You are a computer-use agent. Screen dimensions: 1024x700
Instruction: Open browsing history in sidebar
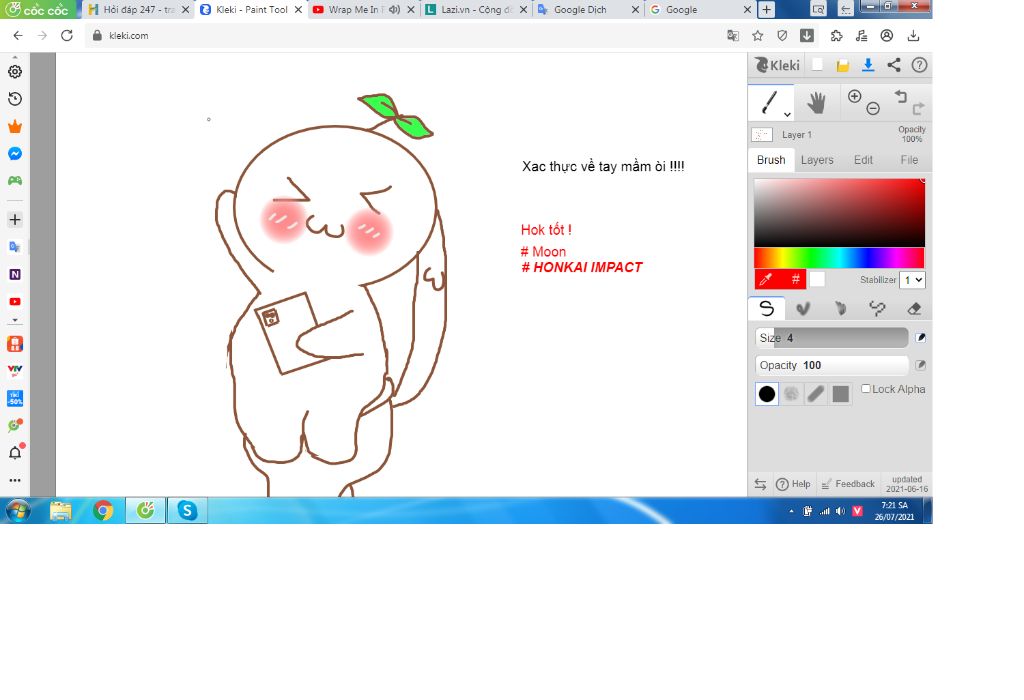coord(15,99)
